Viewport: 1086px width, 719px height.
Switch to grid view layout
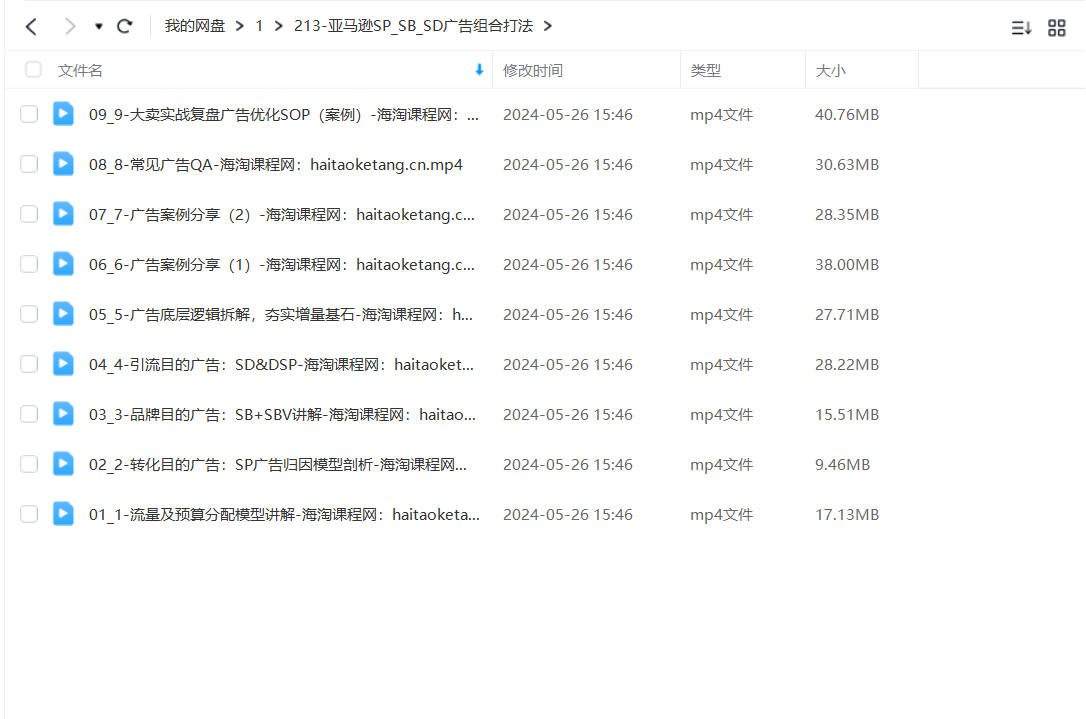(1057, 28)
